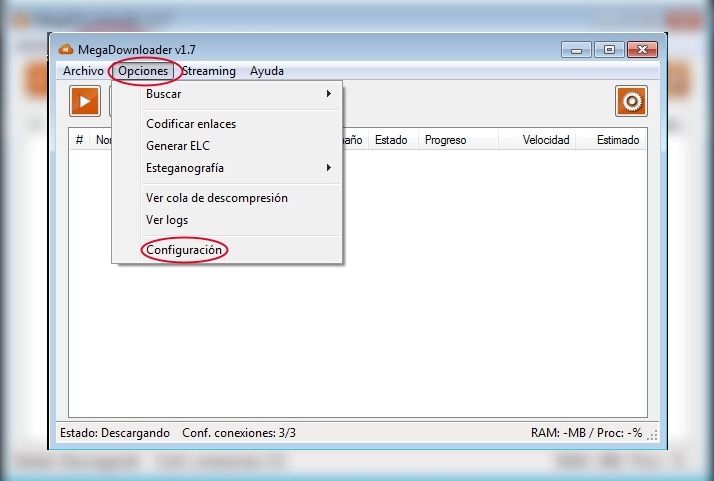Image resolution: width=714 pixels, height=481 pixels.
Task: Open the Streaming menu
Action: coord(209,71)
